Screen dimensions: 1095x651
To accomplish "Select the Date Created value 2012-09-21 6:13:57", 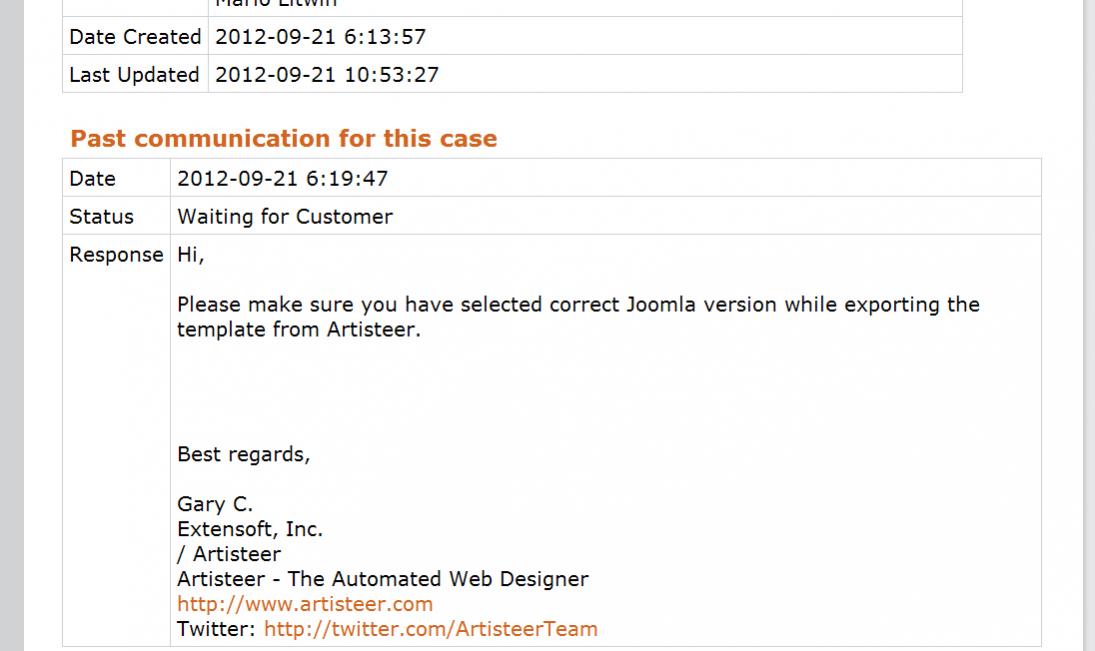I will (x=320, y=36).
